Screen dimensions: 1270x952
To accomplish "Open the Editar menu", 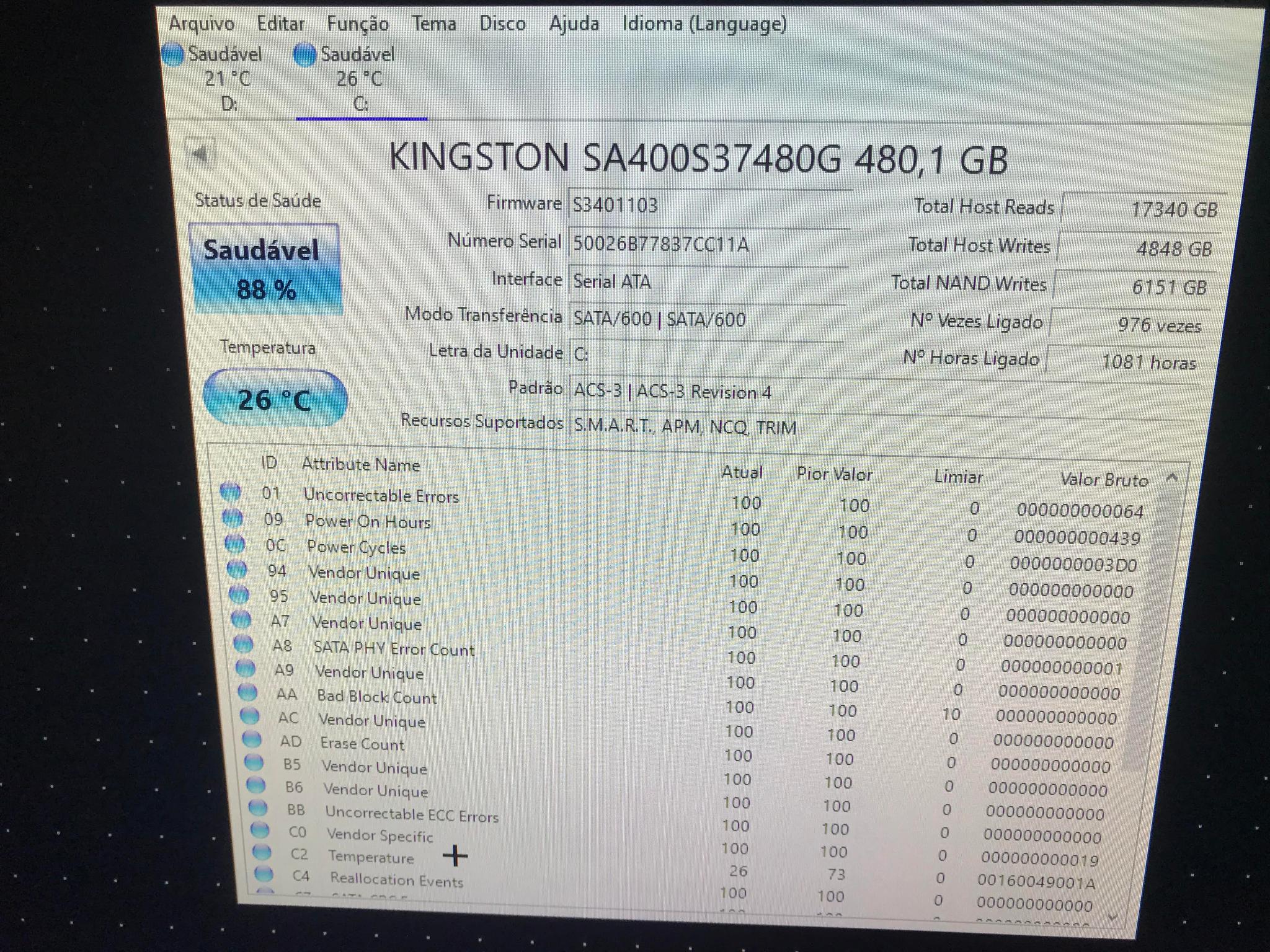I will [281, 24].
